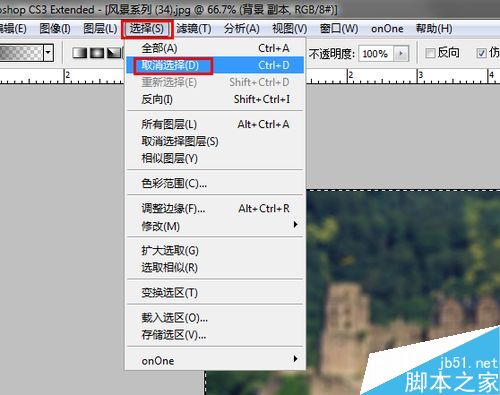Choose 相似图层(Y) entry
The width and height of the screenshot is (500, 395).
(x=215, y=159)
